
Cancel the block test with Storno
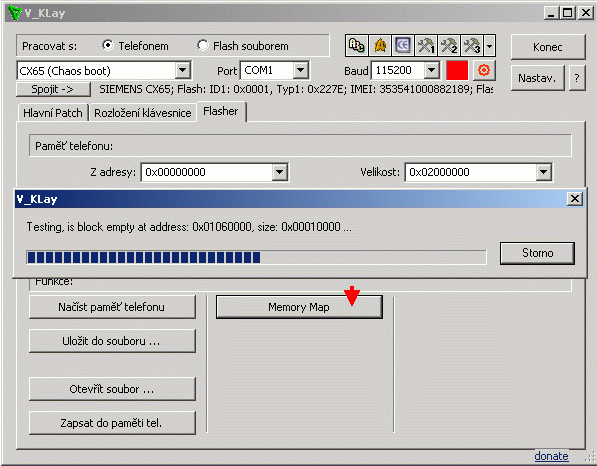pyautogui.click(x=537, y=253)
